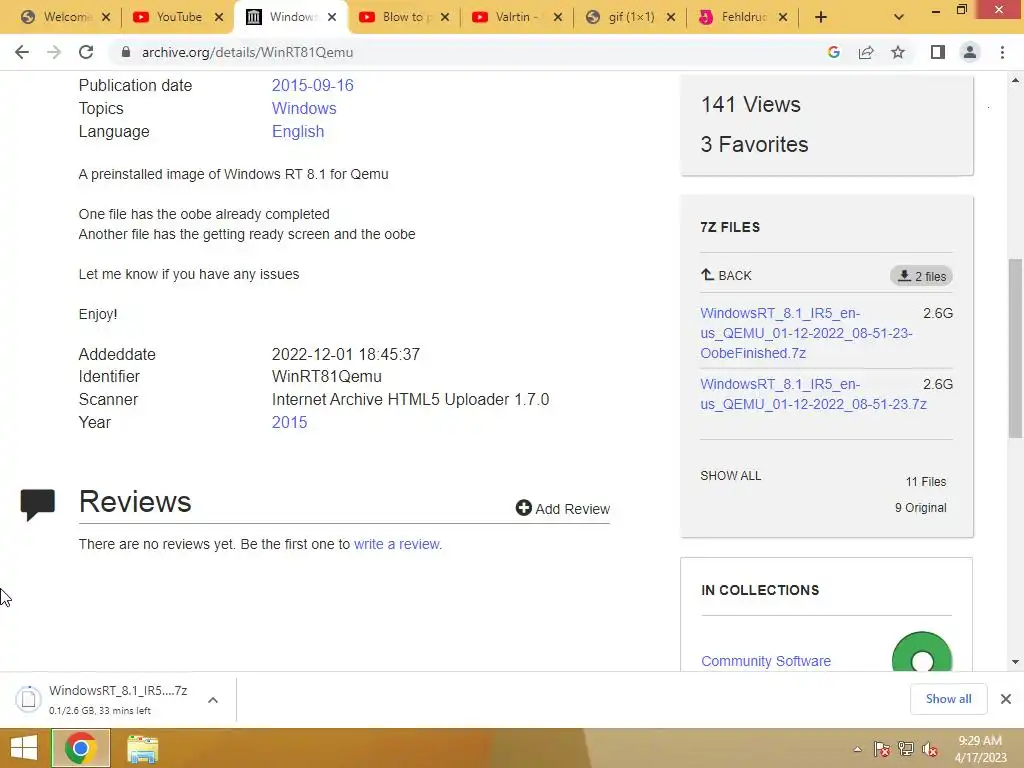Viewport: 1024px width, 768px height.
Task: Open the Windows Start button
Action: pyautogui.click(x=24, y=748)
